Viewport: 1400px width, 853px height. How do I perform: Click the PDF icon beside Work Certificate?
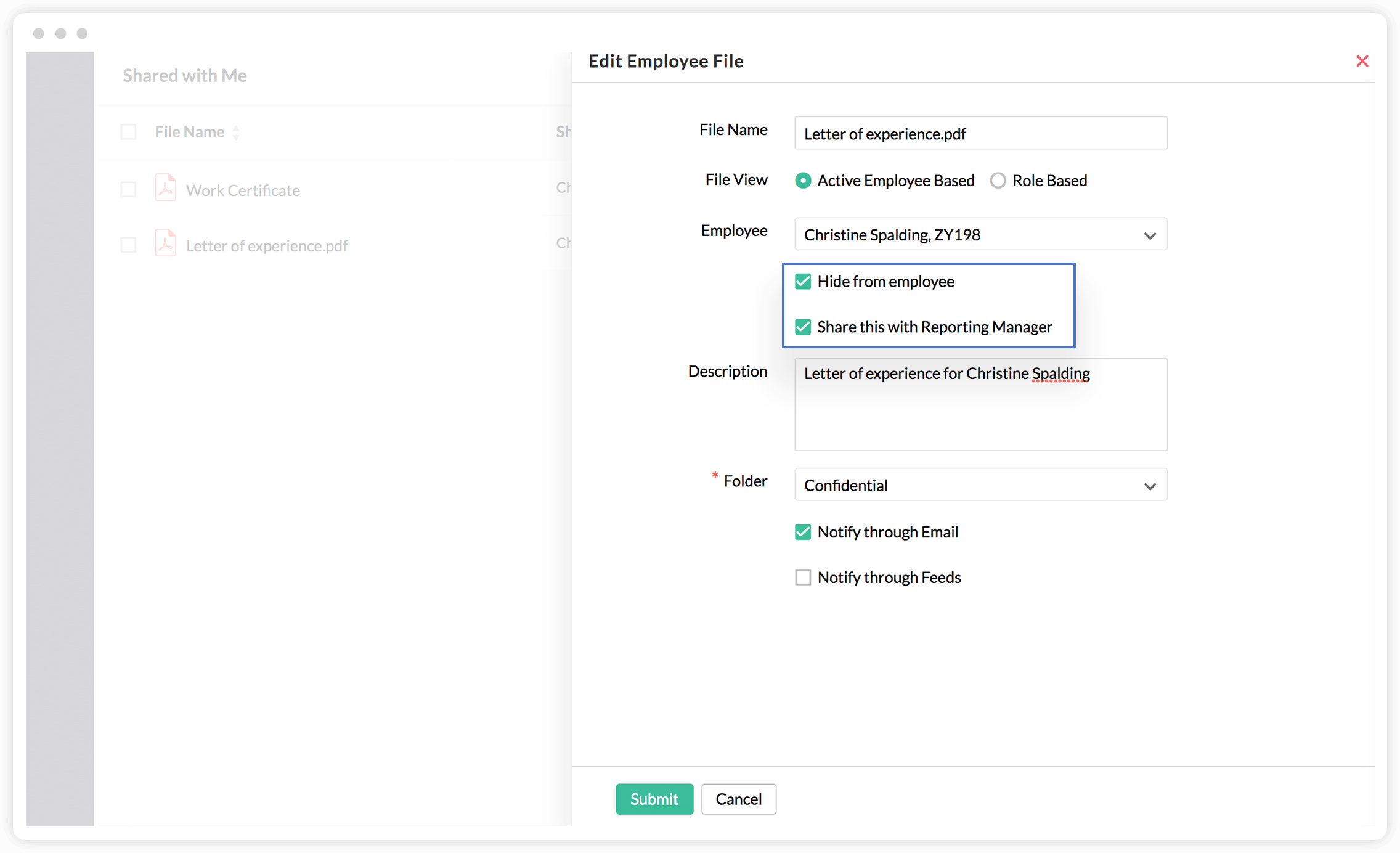[165, 188]
